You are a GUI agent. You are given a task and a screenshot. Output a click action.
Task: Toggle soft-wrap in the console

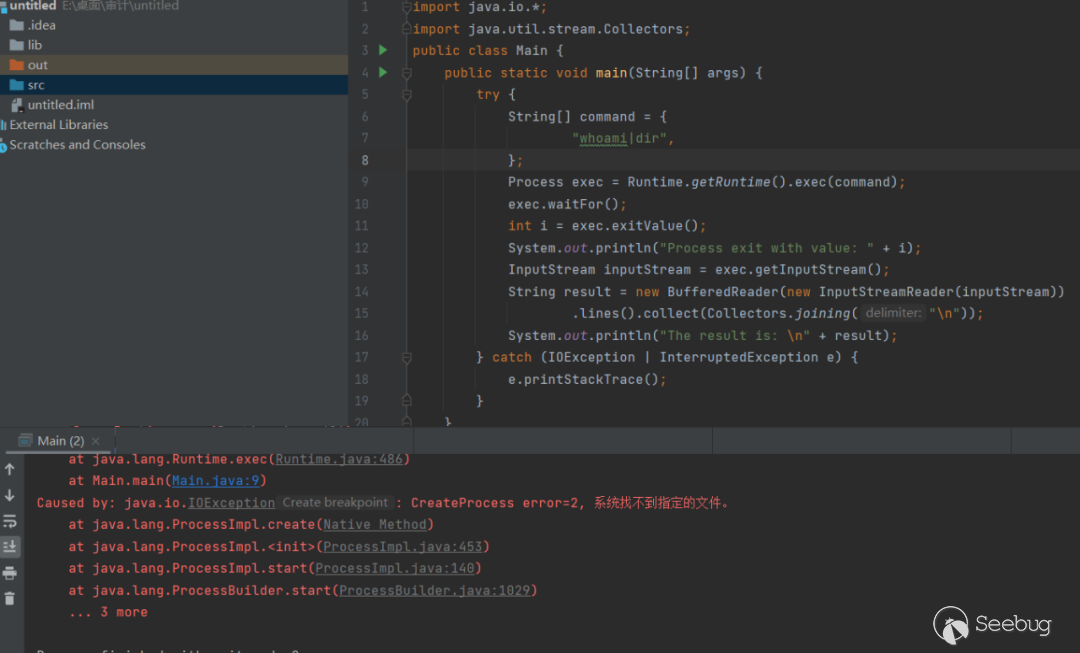coord(10,521)
